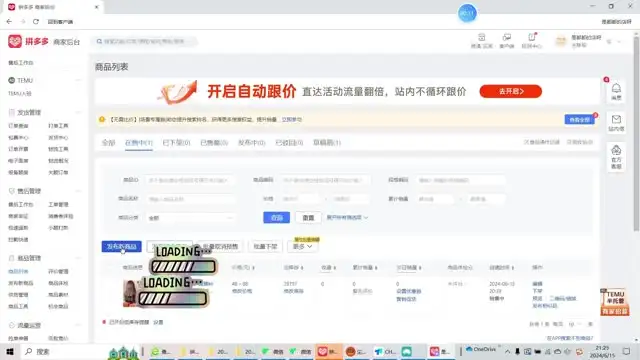
Task: Click the 设置 link below the table
Action: pos(158,322)
